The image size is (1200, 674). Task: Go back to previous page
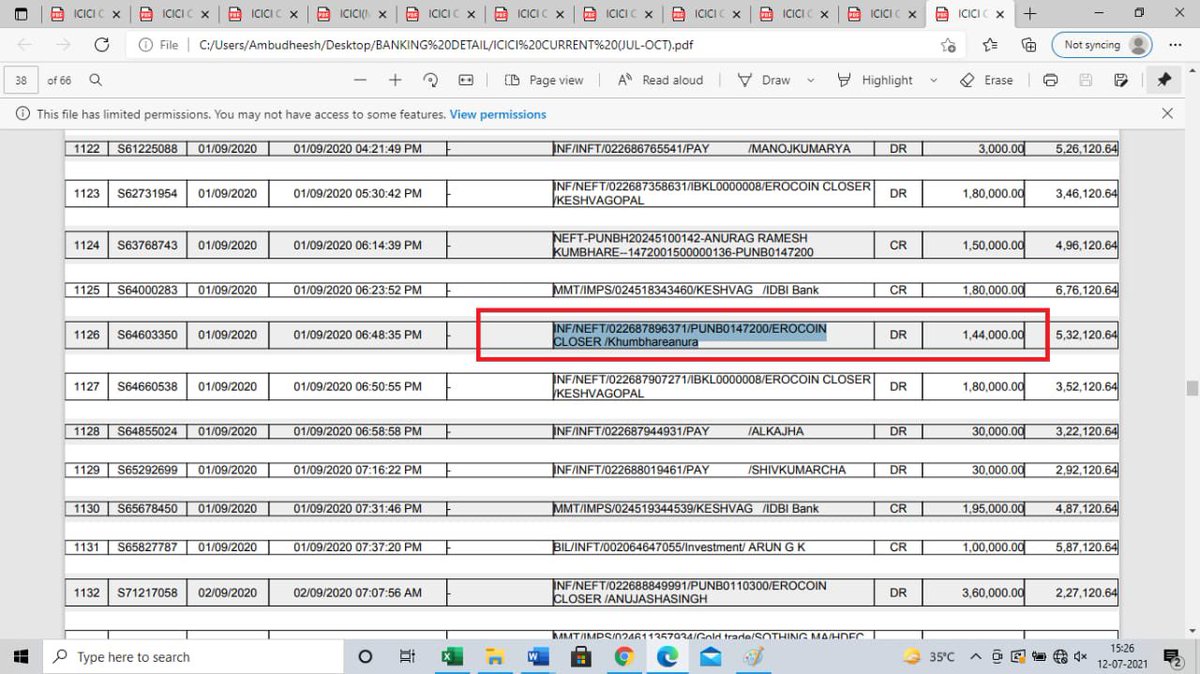[25, 45]
